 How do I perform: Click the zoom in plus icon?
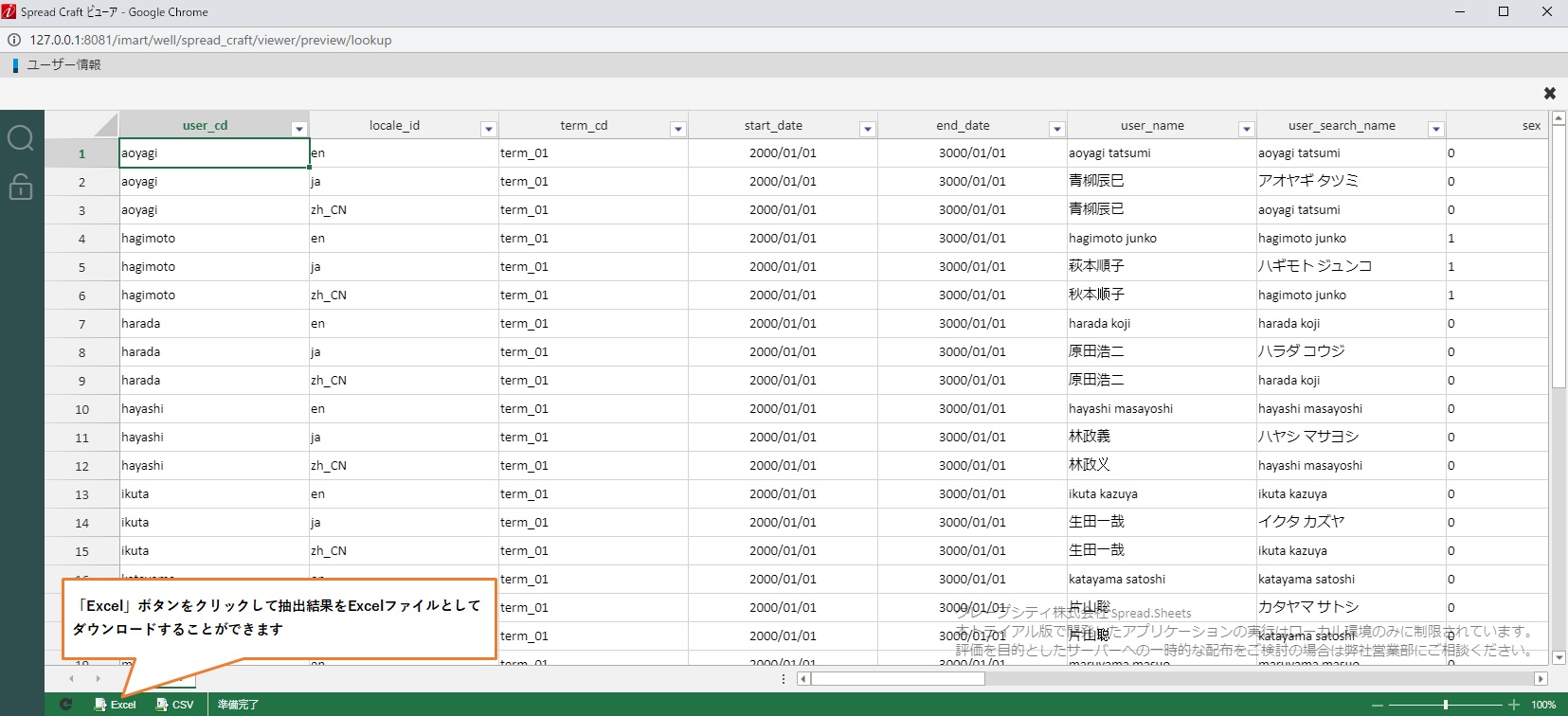1514,705
